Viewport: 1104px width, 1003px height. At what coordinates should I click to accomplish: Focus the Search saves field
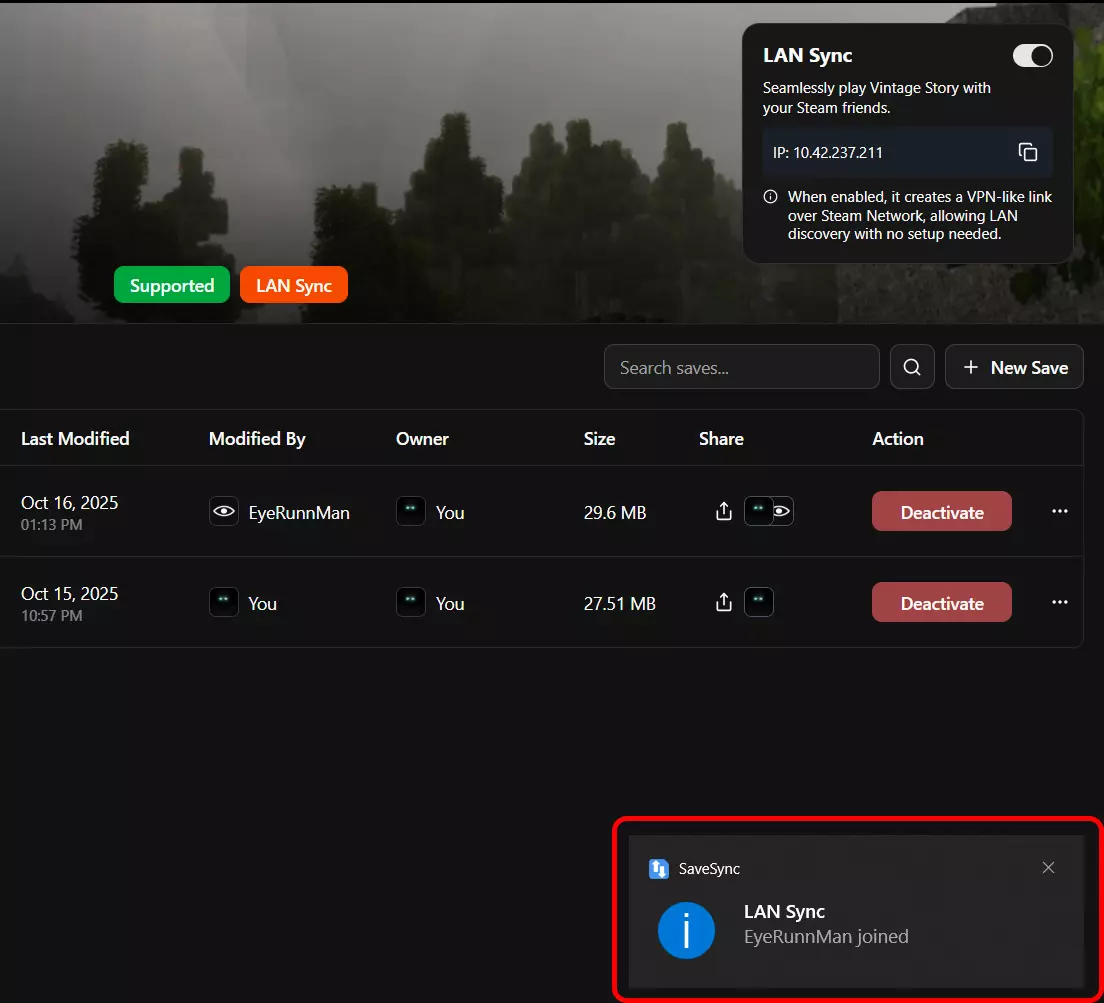(741, 367)
